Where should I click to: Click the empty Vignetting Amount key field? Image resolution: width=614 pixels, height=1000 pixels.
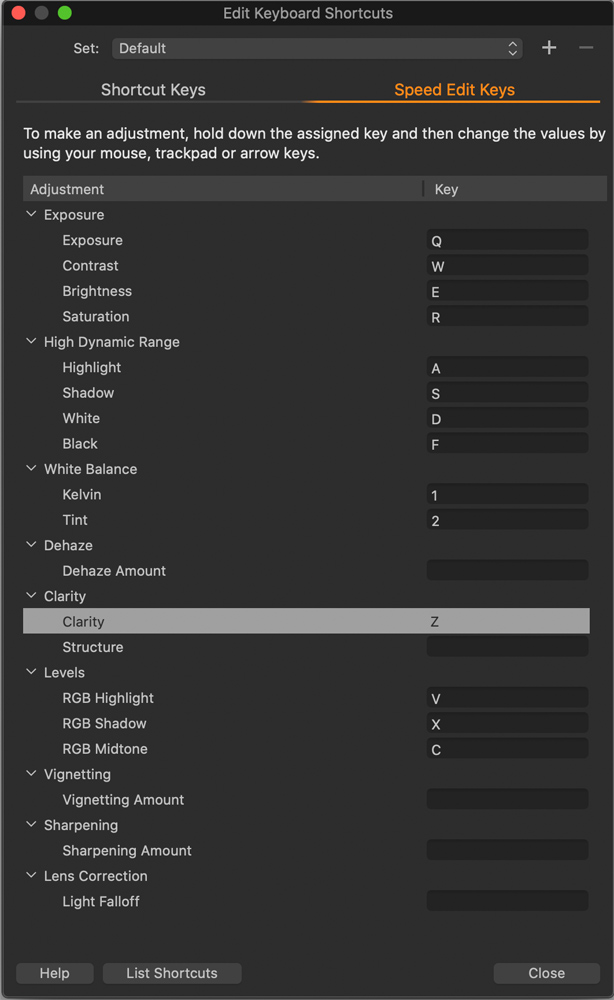[507, 800]
